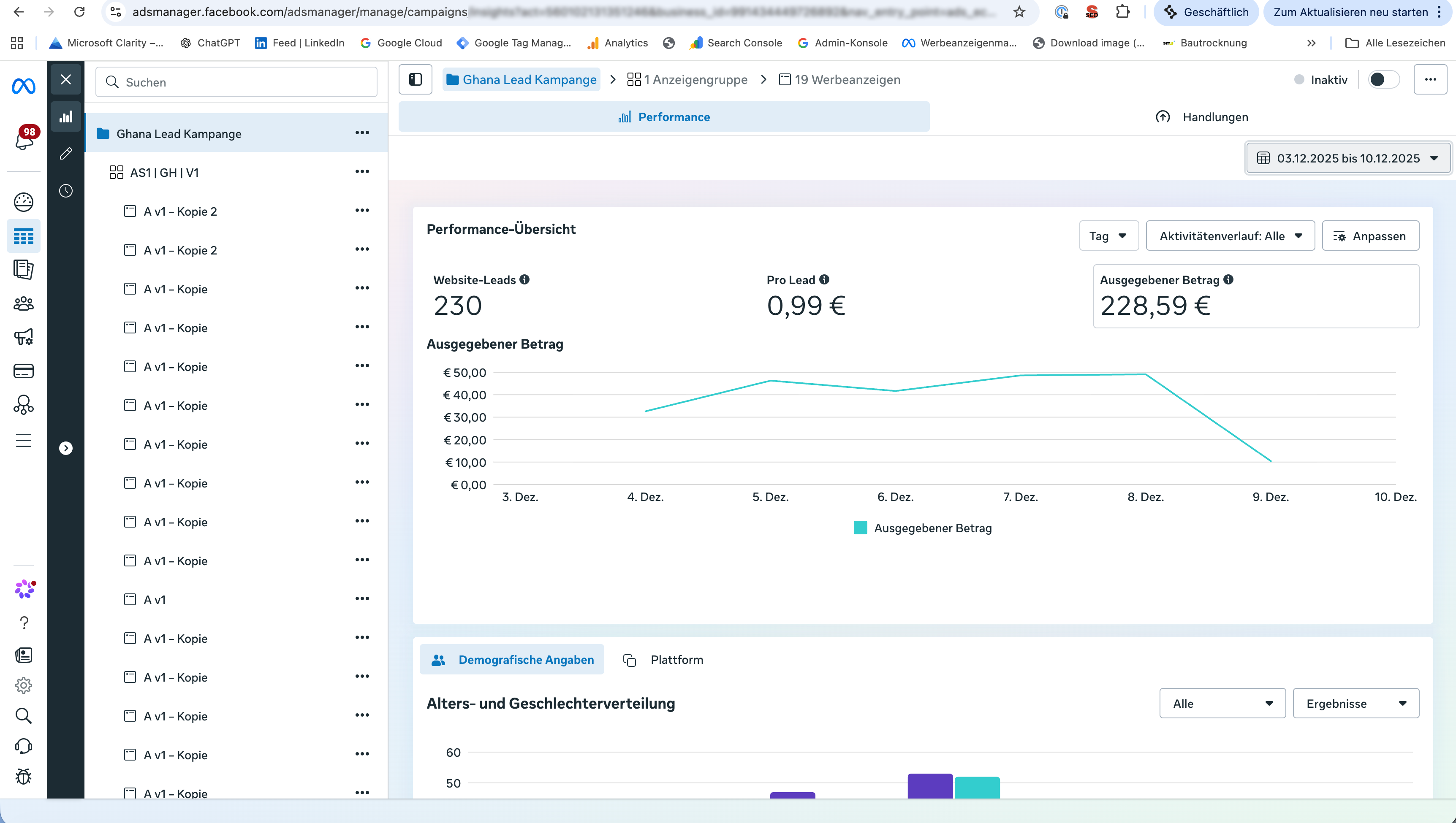Open the Google Tag Manager bookmark
Screen dimensions: 1456x823
[x=514, y=43]
